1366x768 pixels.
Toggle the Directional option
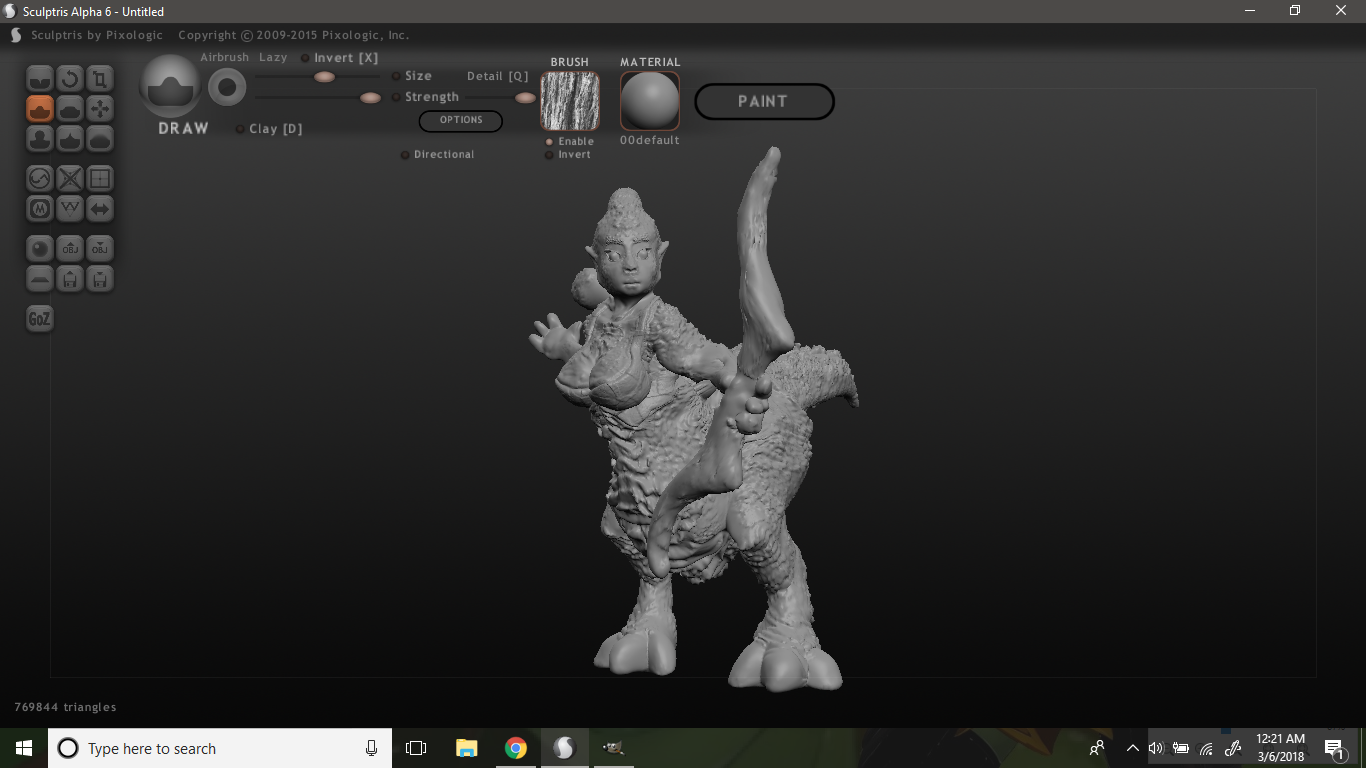[x=405, y=155]
